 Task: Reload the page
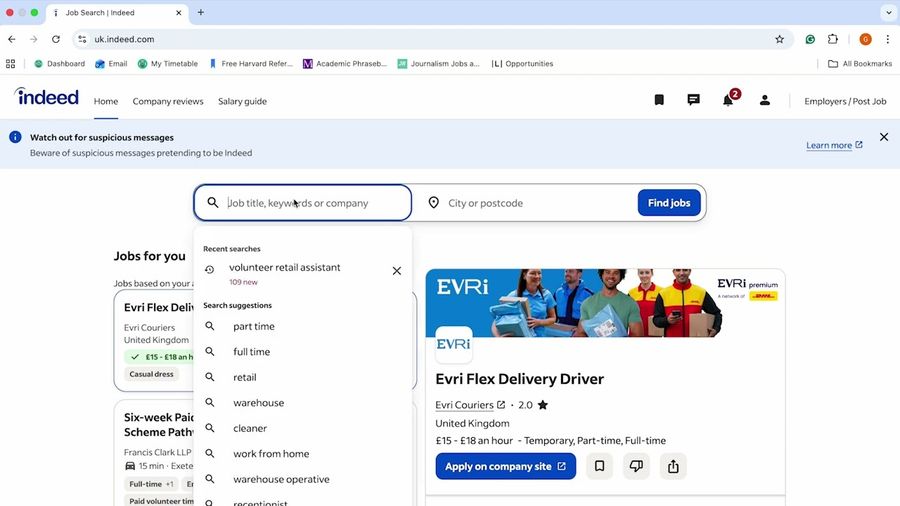[x=56, y=39]
